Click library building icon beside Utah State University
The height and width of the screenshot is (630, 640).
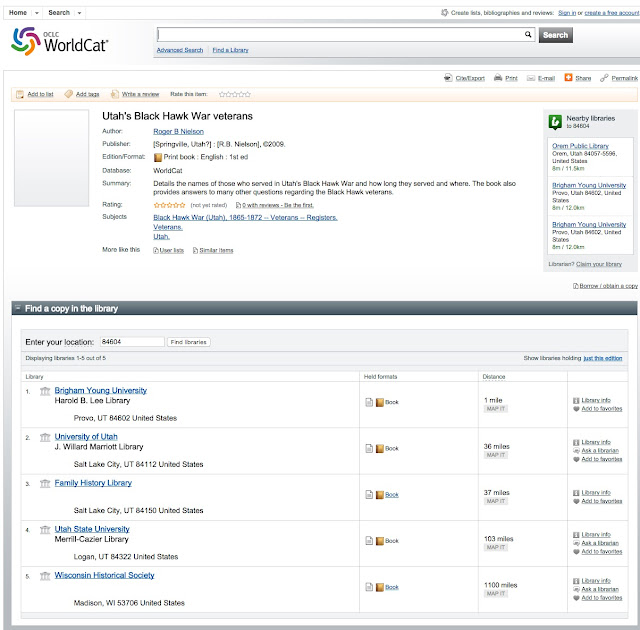pyautogui.click(x=45, y=530)
